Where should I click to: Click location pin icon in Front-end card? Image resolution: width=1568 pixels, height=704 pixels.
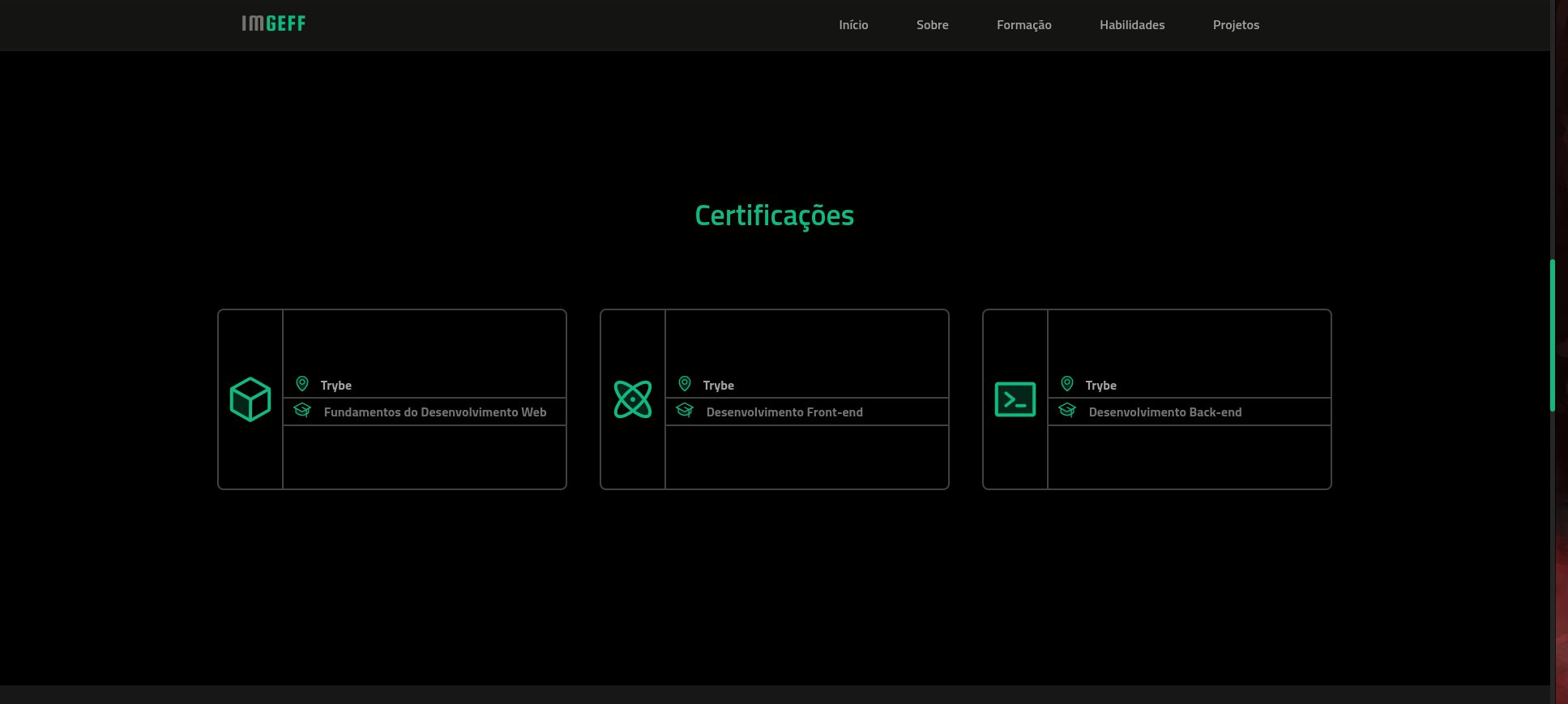coord(685,383)
